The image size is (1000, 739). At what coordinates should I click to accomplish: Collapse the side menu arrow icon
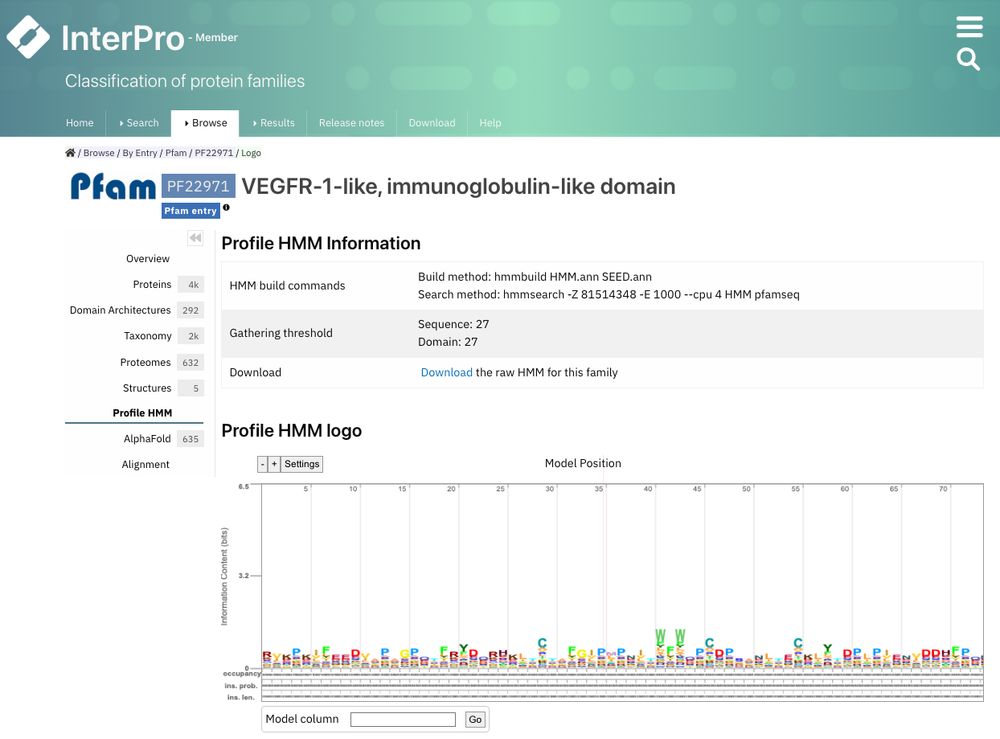click(195, 238)
